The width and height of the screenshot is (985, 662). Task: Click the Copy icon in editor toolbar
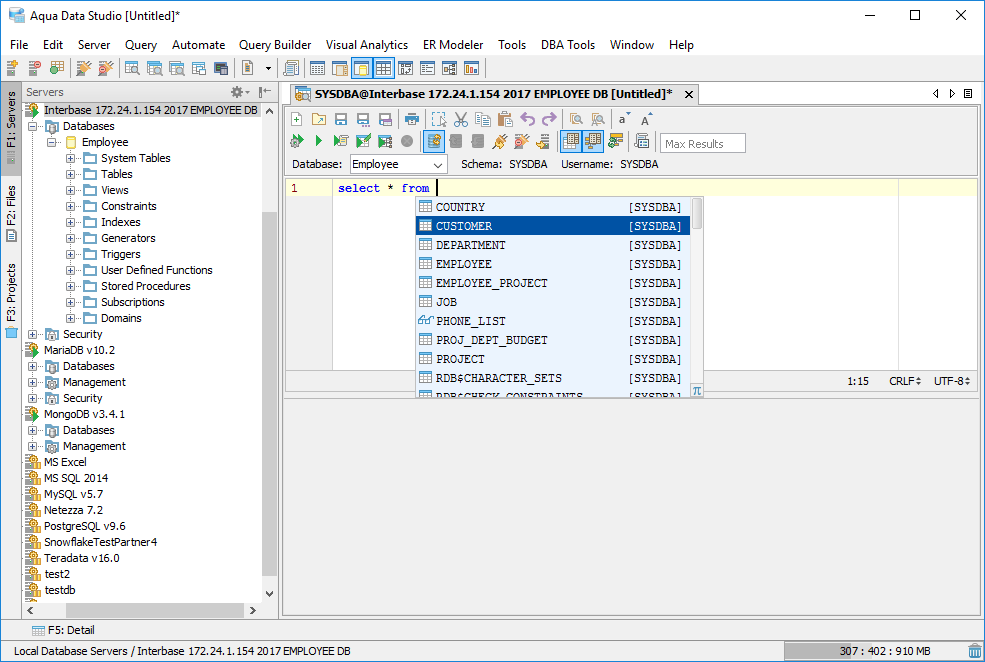(x=483, y=119)
